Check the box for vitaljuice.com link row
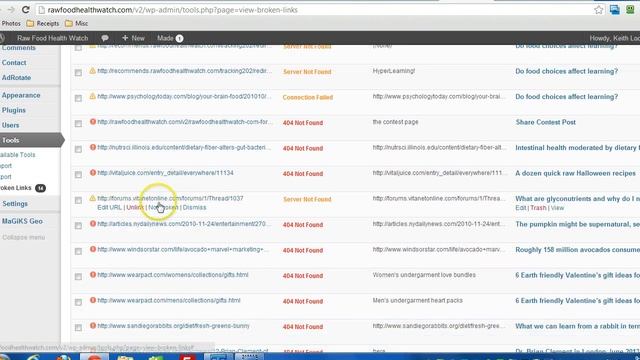 coord(78,175)
